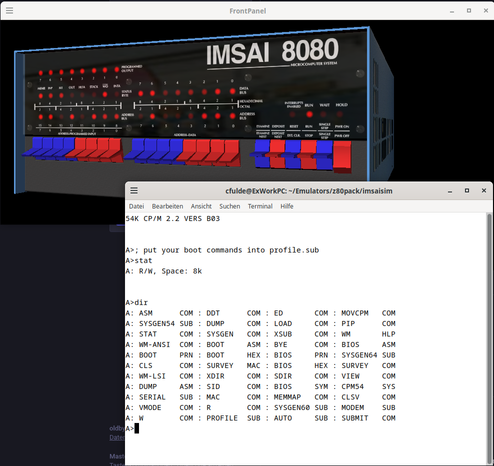Flip the blue RESET / EXT CLR switch
494x466 pixels.
coord(293,154)
